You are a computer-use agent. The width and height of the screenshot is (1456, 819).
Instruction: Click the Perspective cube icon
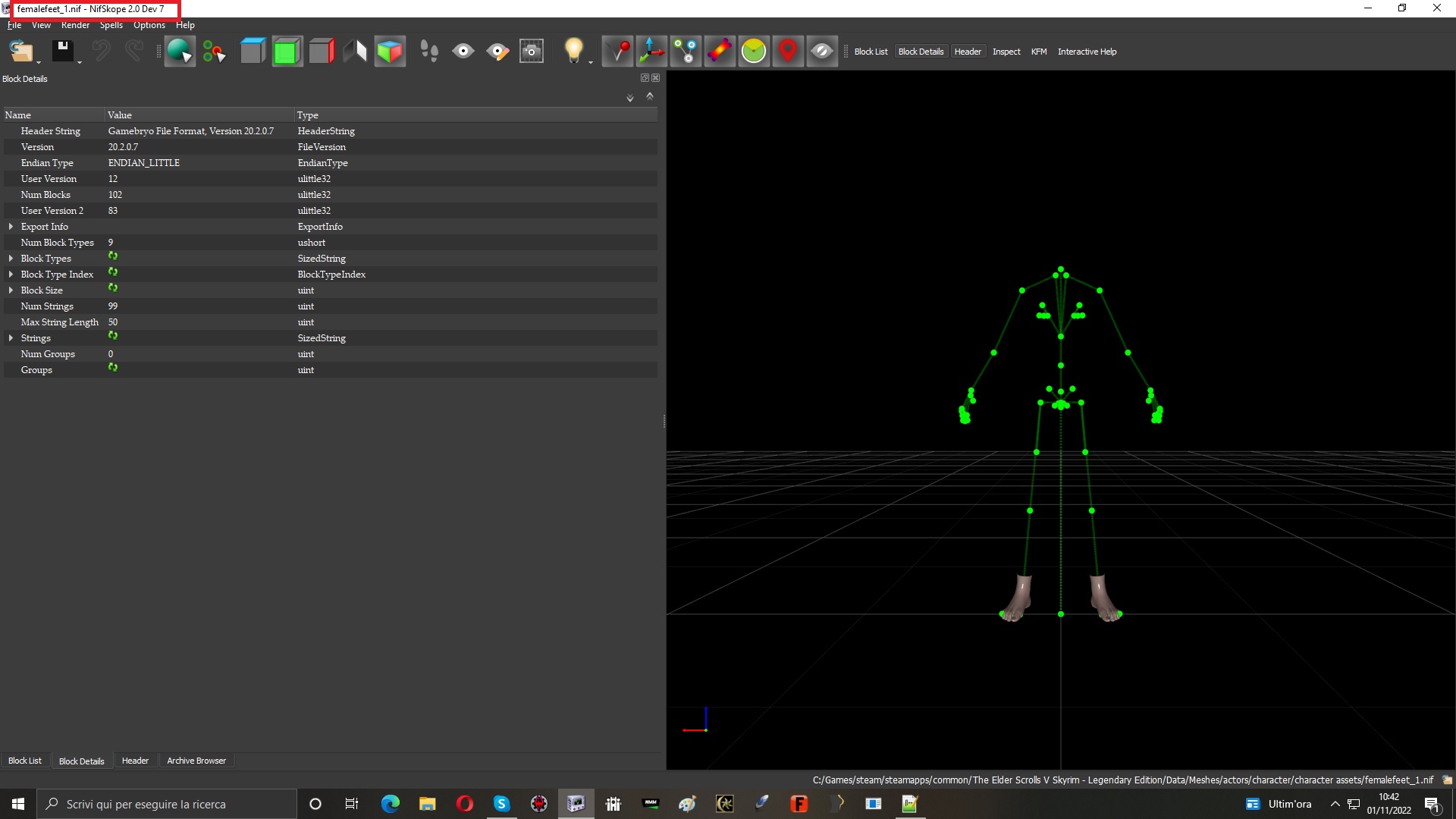(x=390, y=52)
